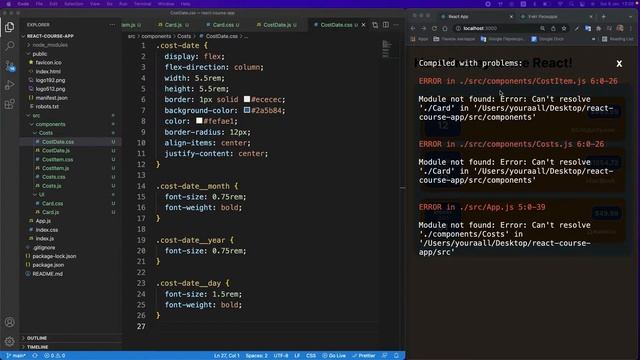Click the feedback icon in status bar
640x360 pixels.
tap(384, 356)
